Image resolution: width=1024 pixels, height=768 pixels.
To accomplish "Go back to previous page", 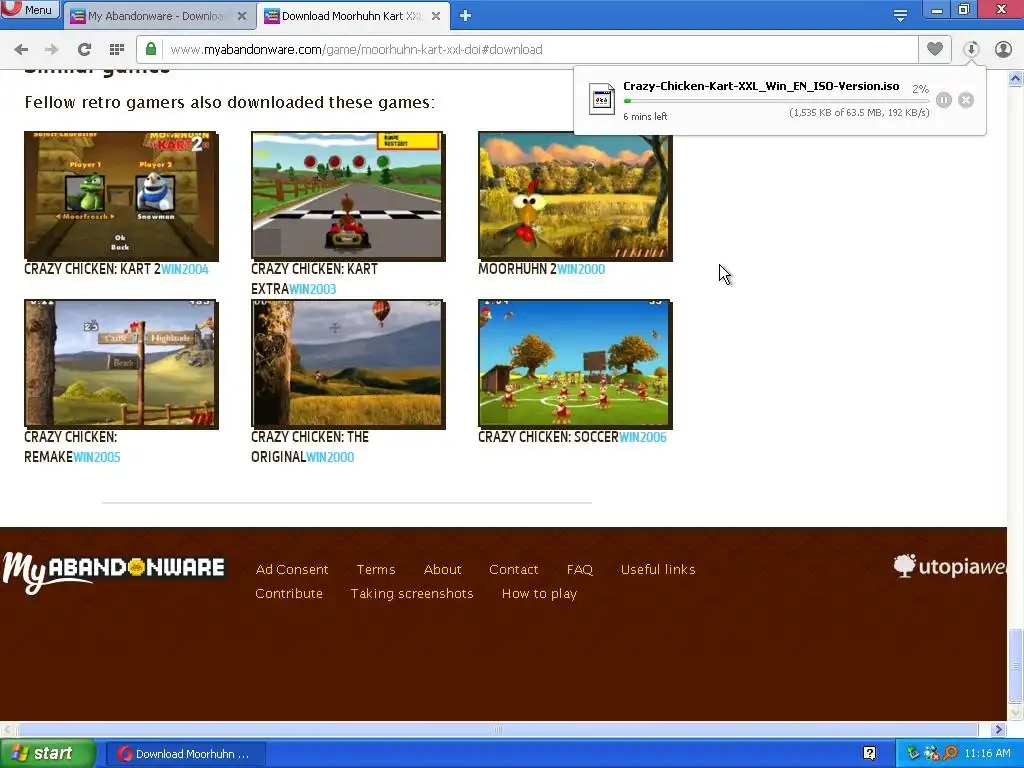I will 22,50.
